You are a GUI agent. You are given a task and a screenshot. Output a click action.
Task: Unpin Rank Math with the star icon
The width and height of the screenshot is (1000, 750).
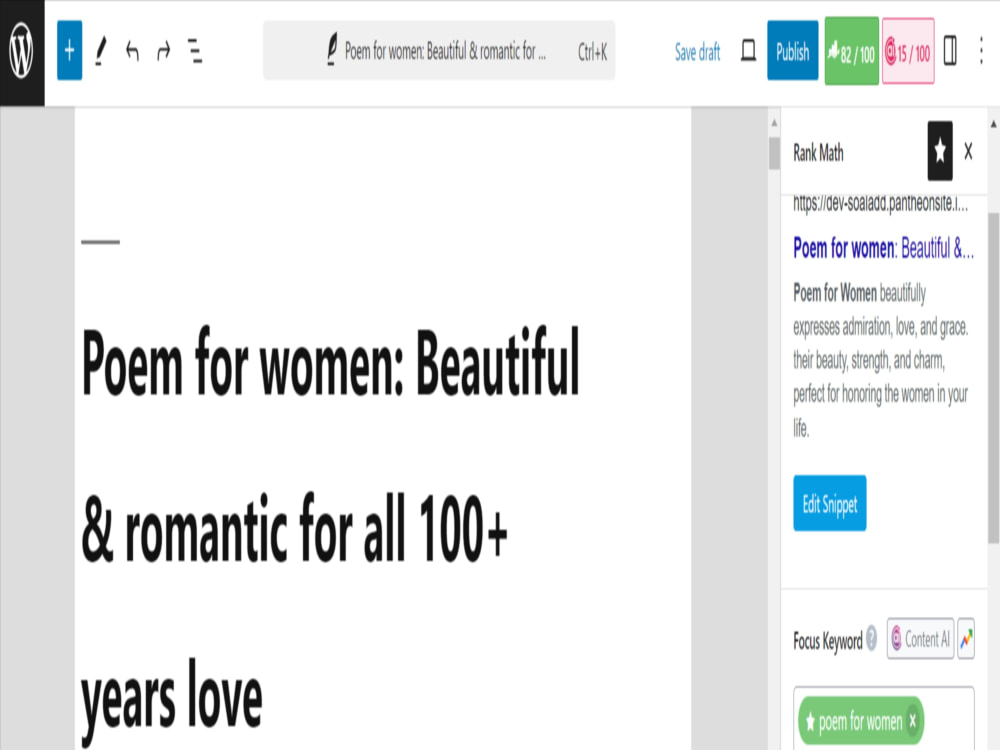939,151
